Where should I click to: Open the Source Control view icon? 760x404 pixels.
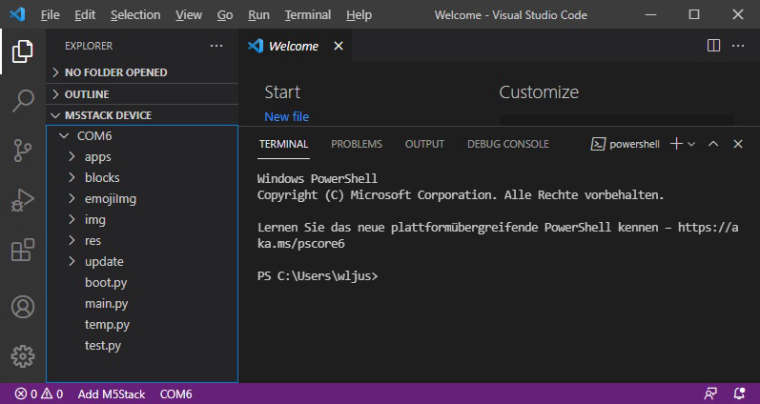(x=22, y=151)
